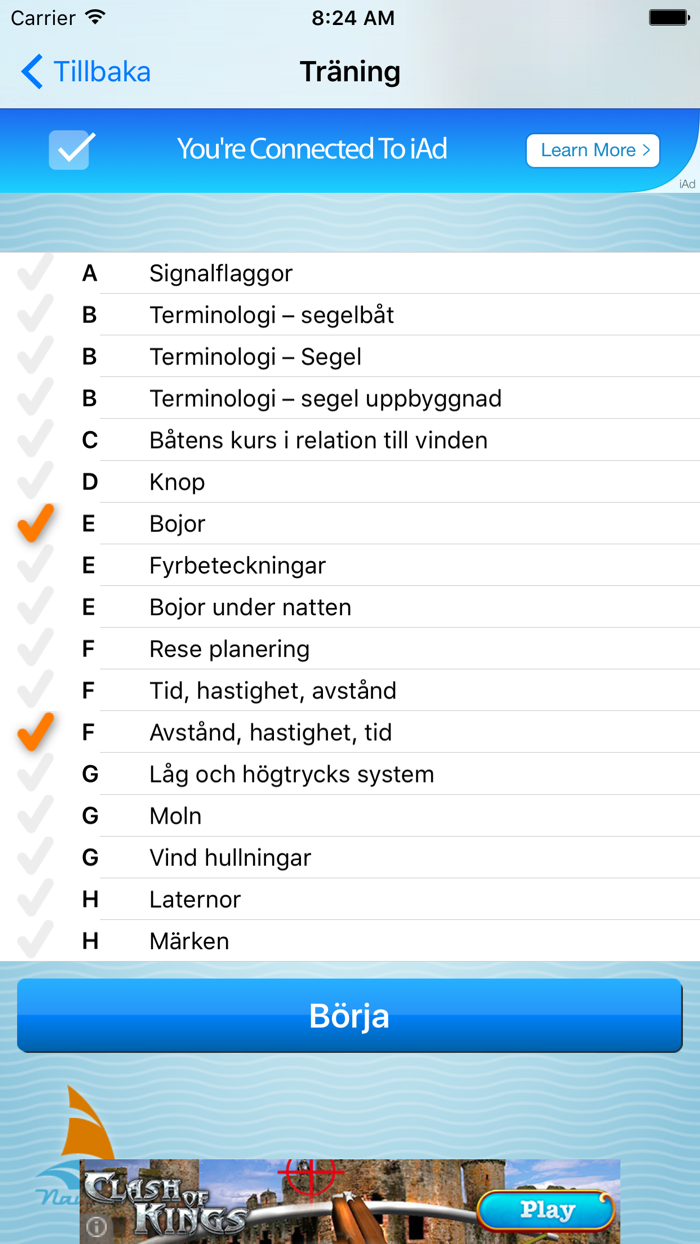Image resolution: width=700 pixels, height=1244 pixels.
Task: Toggle the checkmark for Fyrbeteckningar
Action: (x=36, y=565)
